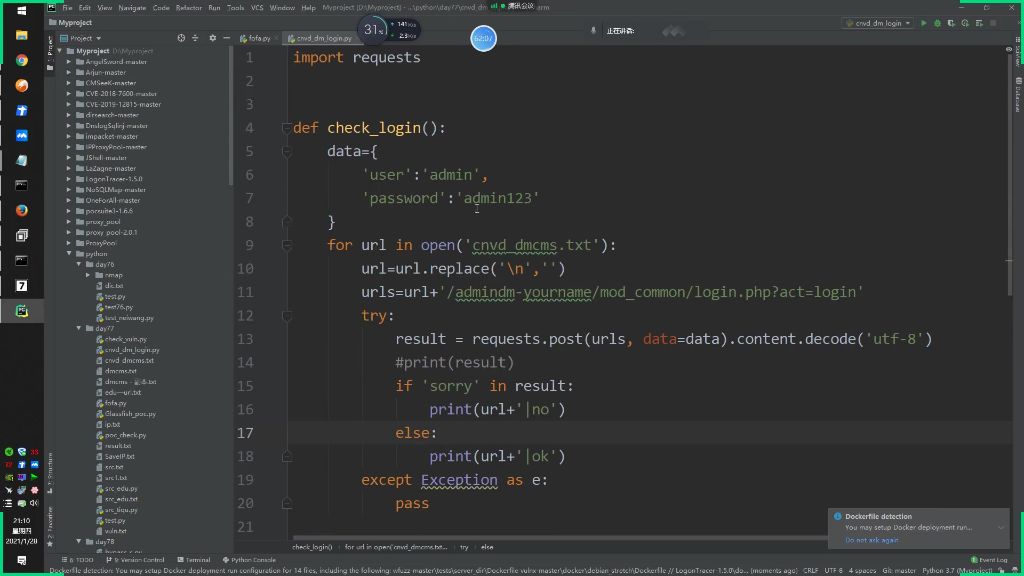The image size is (1024, 576).
Task: Open the Event Log
Action: [x=989, y=560]
